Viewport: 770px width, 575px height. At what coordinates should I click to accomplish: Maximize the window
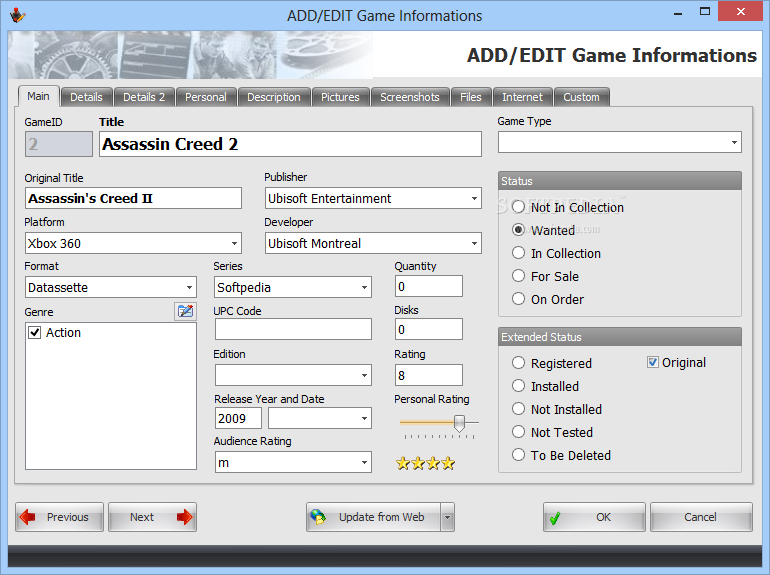[705, 12]
